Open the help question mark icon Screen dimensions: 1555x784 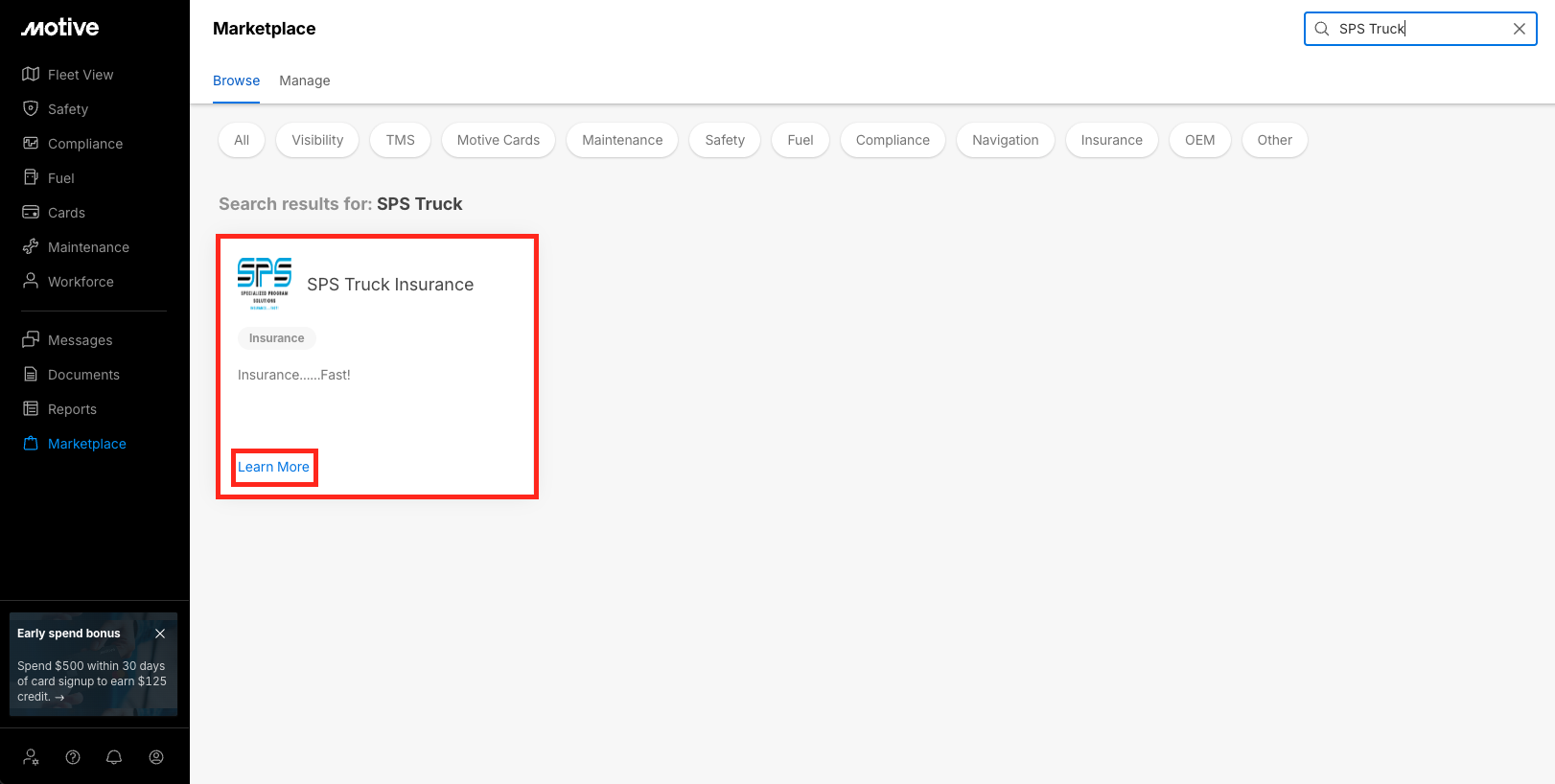[73, 757]
